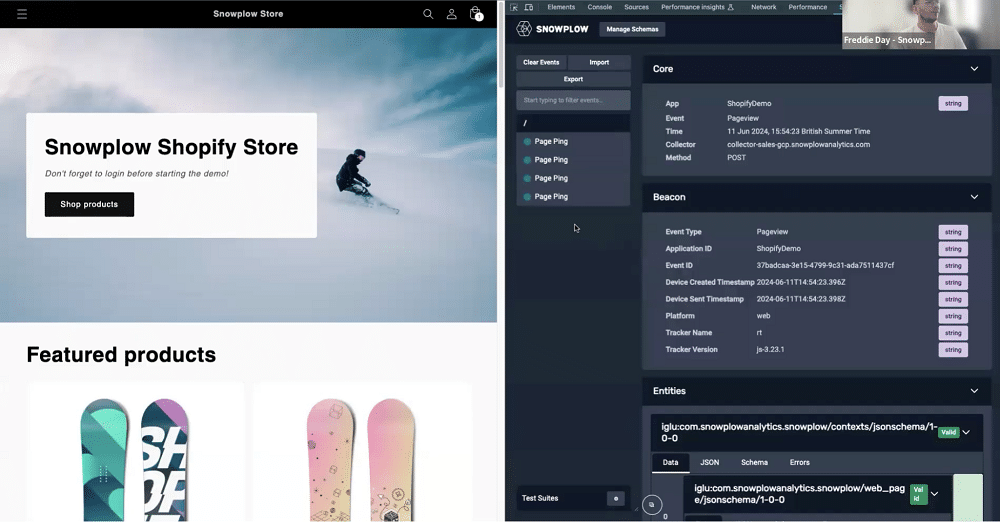
Task: Select the Errors tab in Entities
Action: (800, 463)
